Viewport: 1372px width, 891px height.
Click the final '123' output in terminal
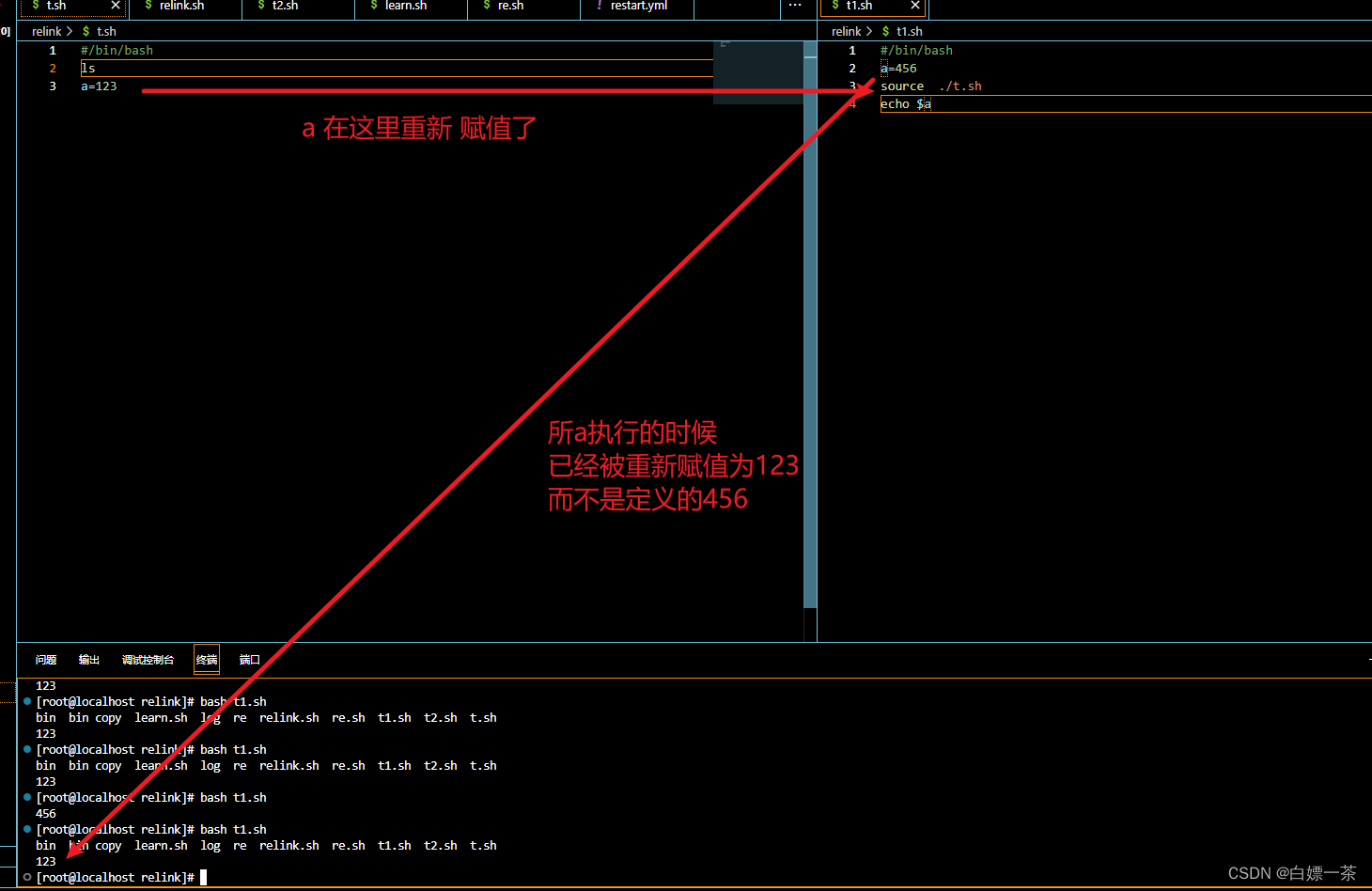[x=46, y=862]
